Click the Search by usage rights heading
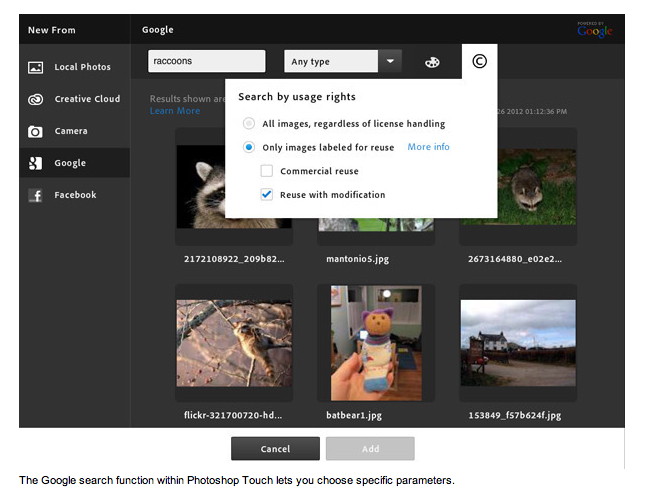 297,97
